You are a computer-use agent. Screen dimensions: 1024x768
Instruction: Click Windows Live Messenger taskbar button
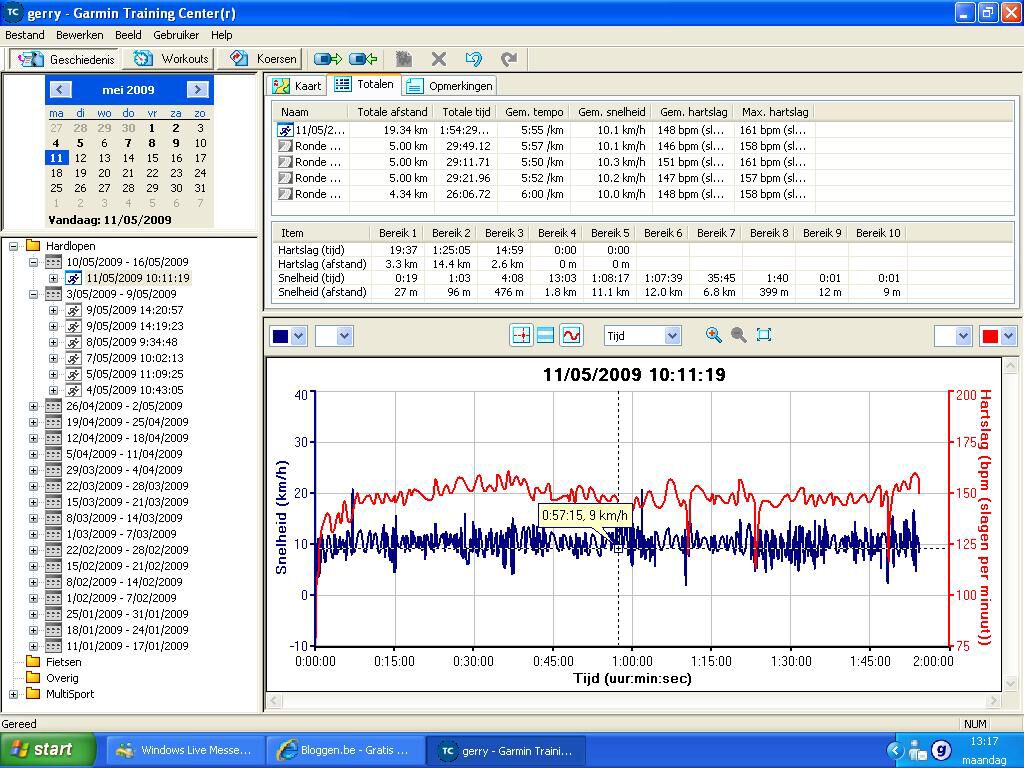click(185, 750)
